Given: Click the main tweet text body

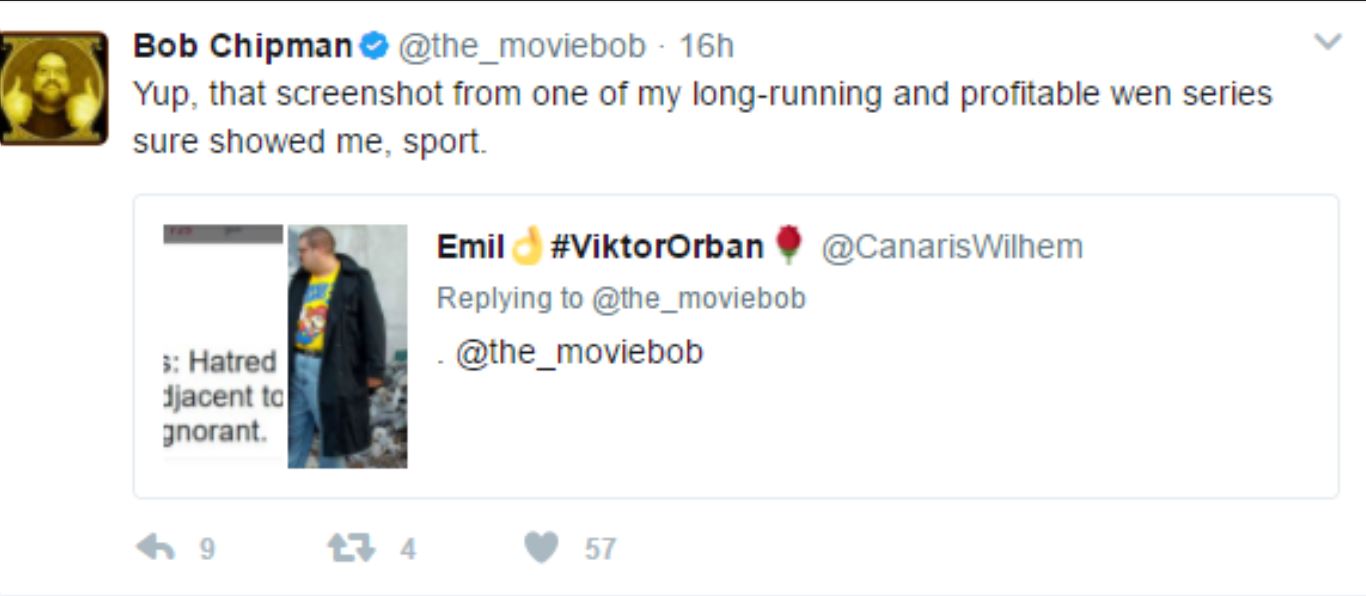Looking at the screenshot, I should click(x=702, y=118).
